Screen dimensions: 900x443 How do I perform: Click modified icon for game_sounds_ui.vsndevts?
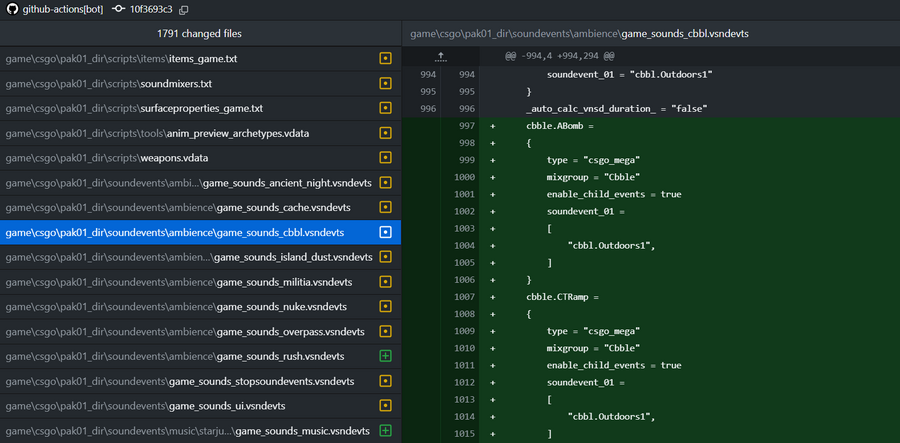pos(386,406)
